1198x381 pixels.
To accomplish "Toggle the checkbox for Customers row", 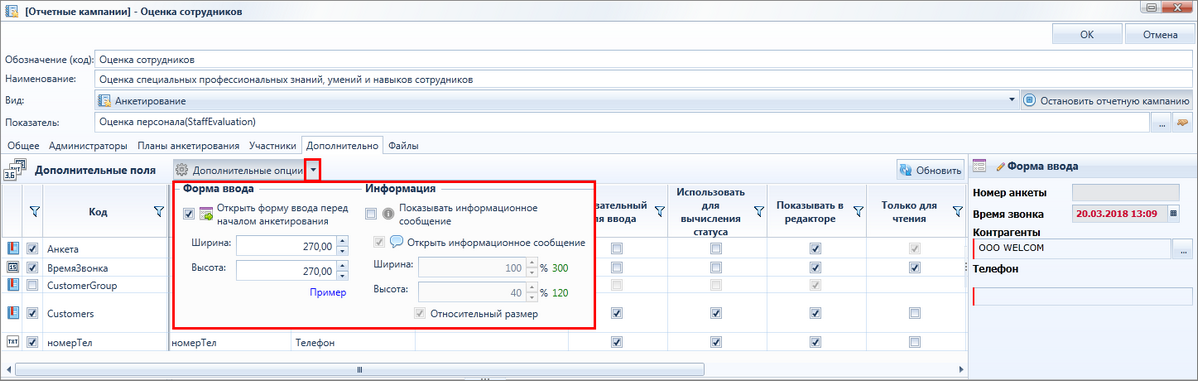I will pos(32,313).
